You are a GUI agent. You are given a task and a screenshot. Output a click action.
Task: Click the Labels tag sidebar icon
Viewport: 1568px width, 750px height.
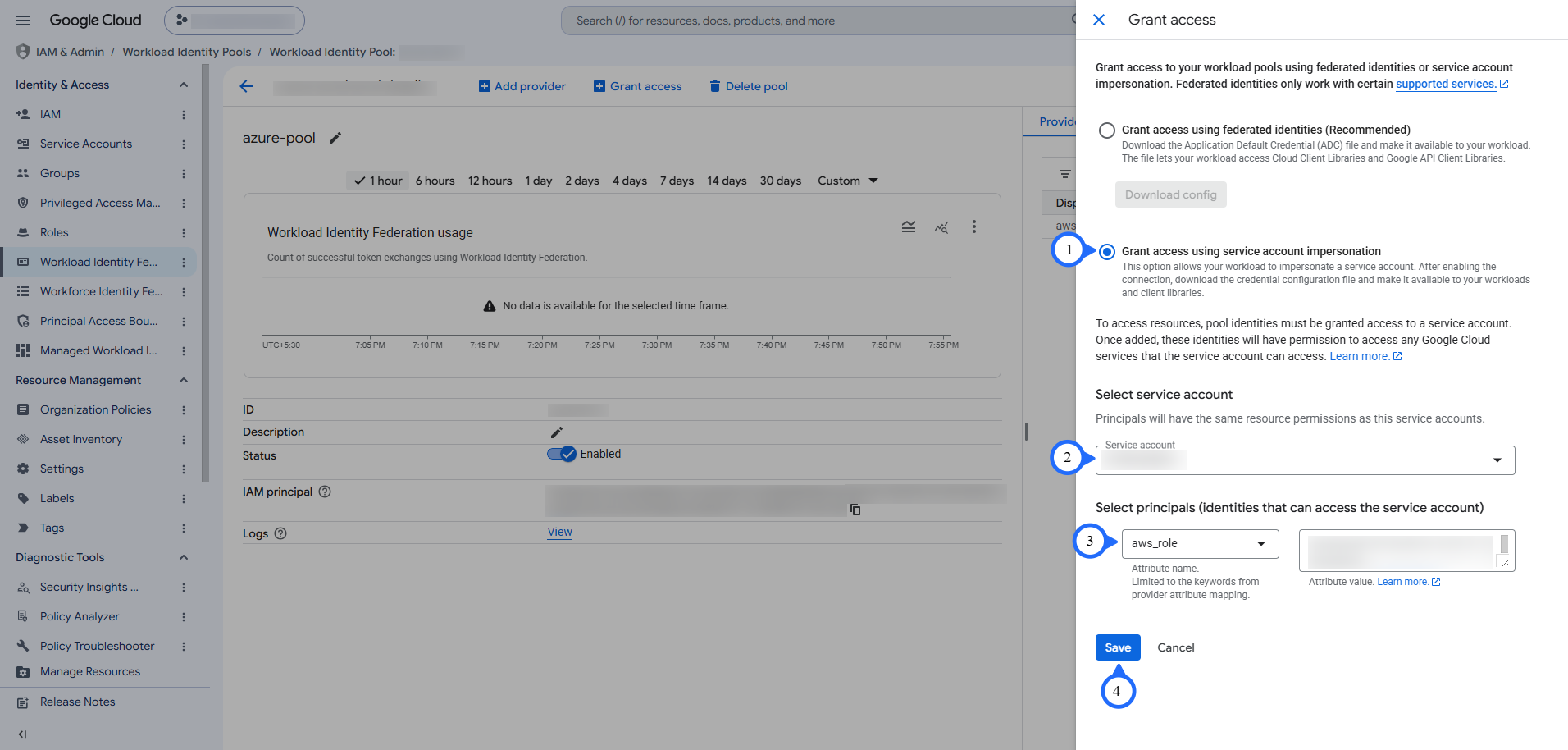tap(23, 498)
